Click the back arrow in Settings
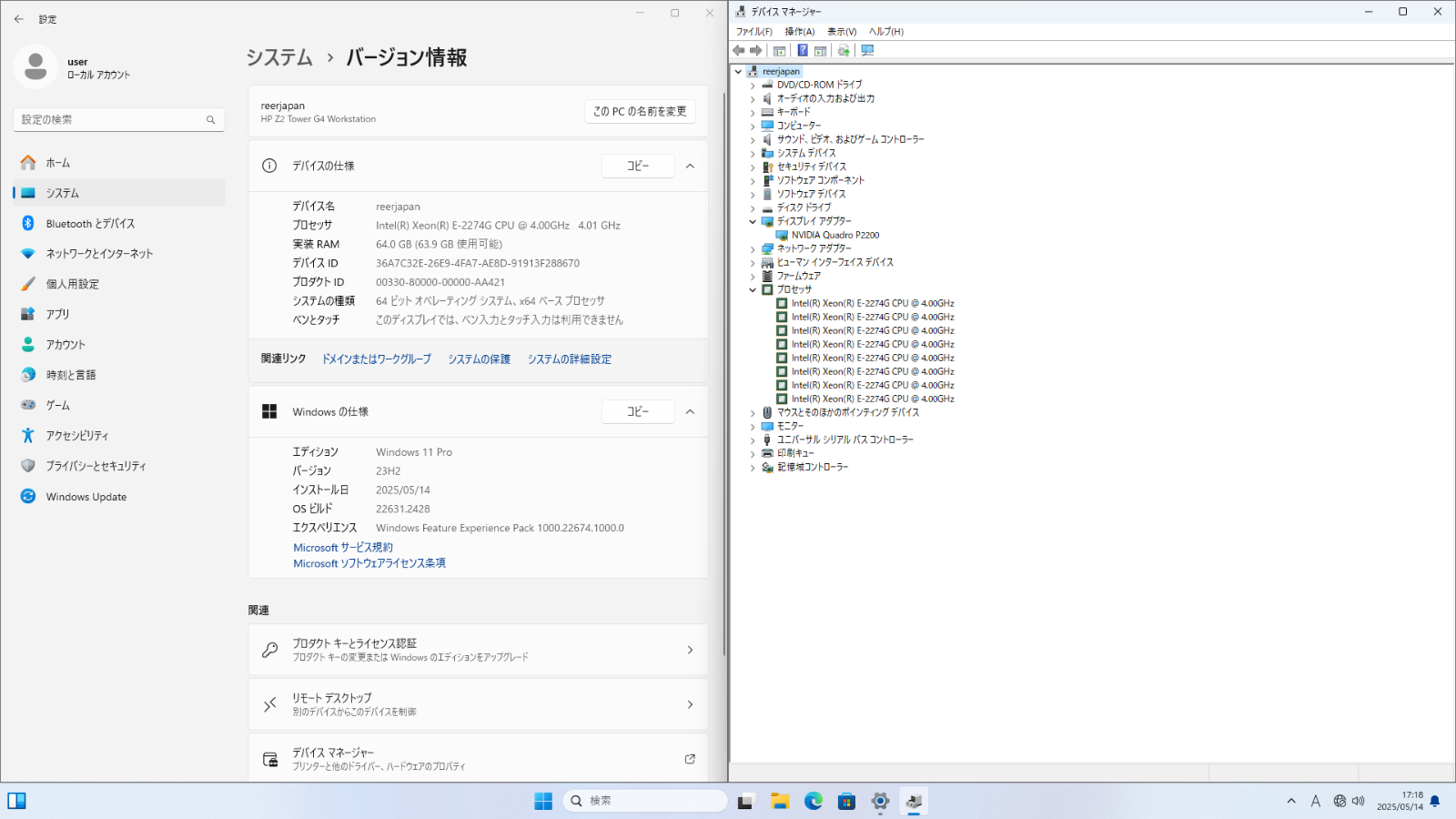The image size is (1456, 819). tap(19, 19)
